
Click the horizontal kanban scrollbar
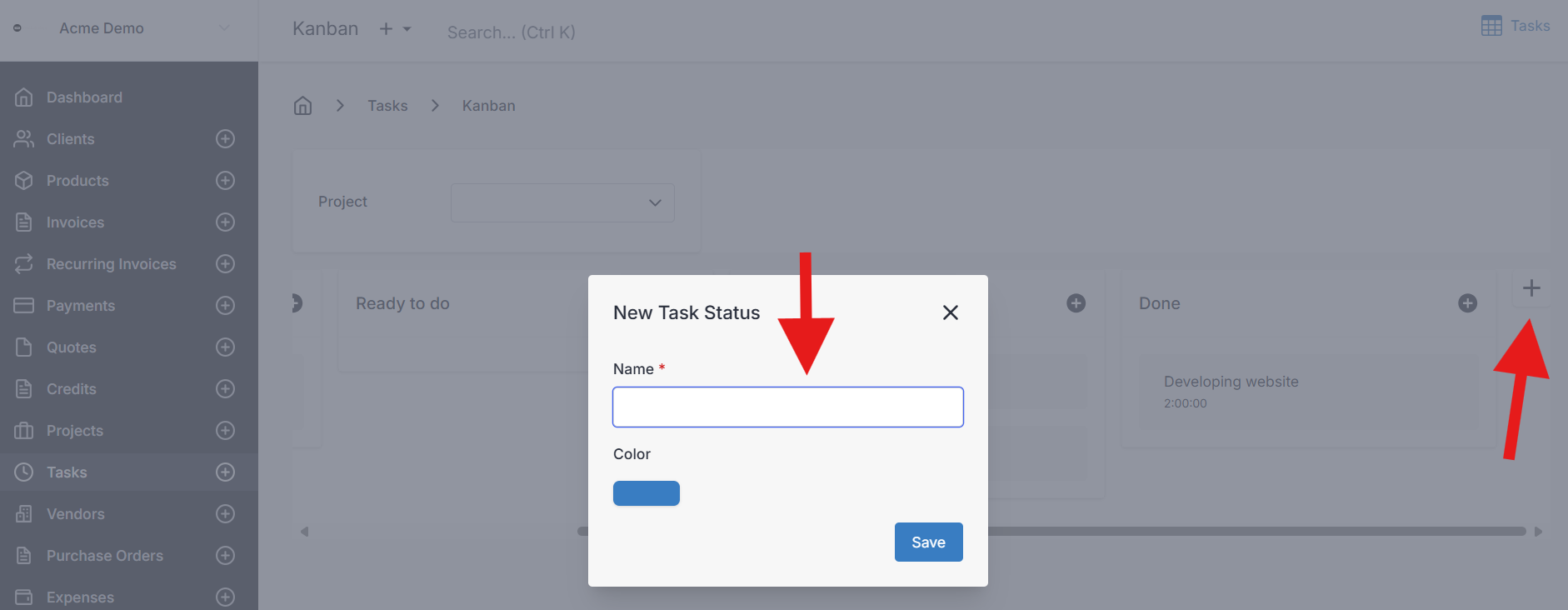(1051, 531)
